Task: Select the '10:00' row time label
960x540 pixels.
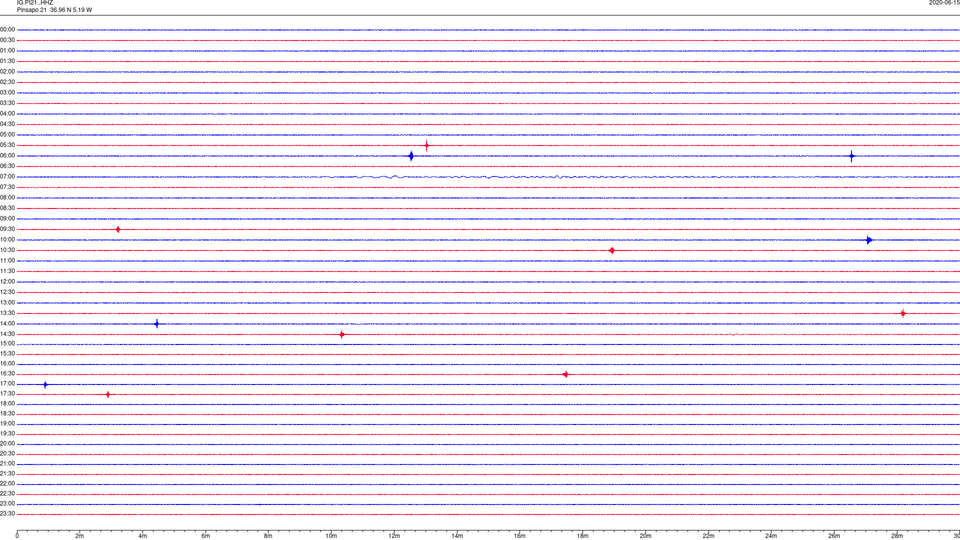Action: click(x=7, y=240)
